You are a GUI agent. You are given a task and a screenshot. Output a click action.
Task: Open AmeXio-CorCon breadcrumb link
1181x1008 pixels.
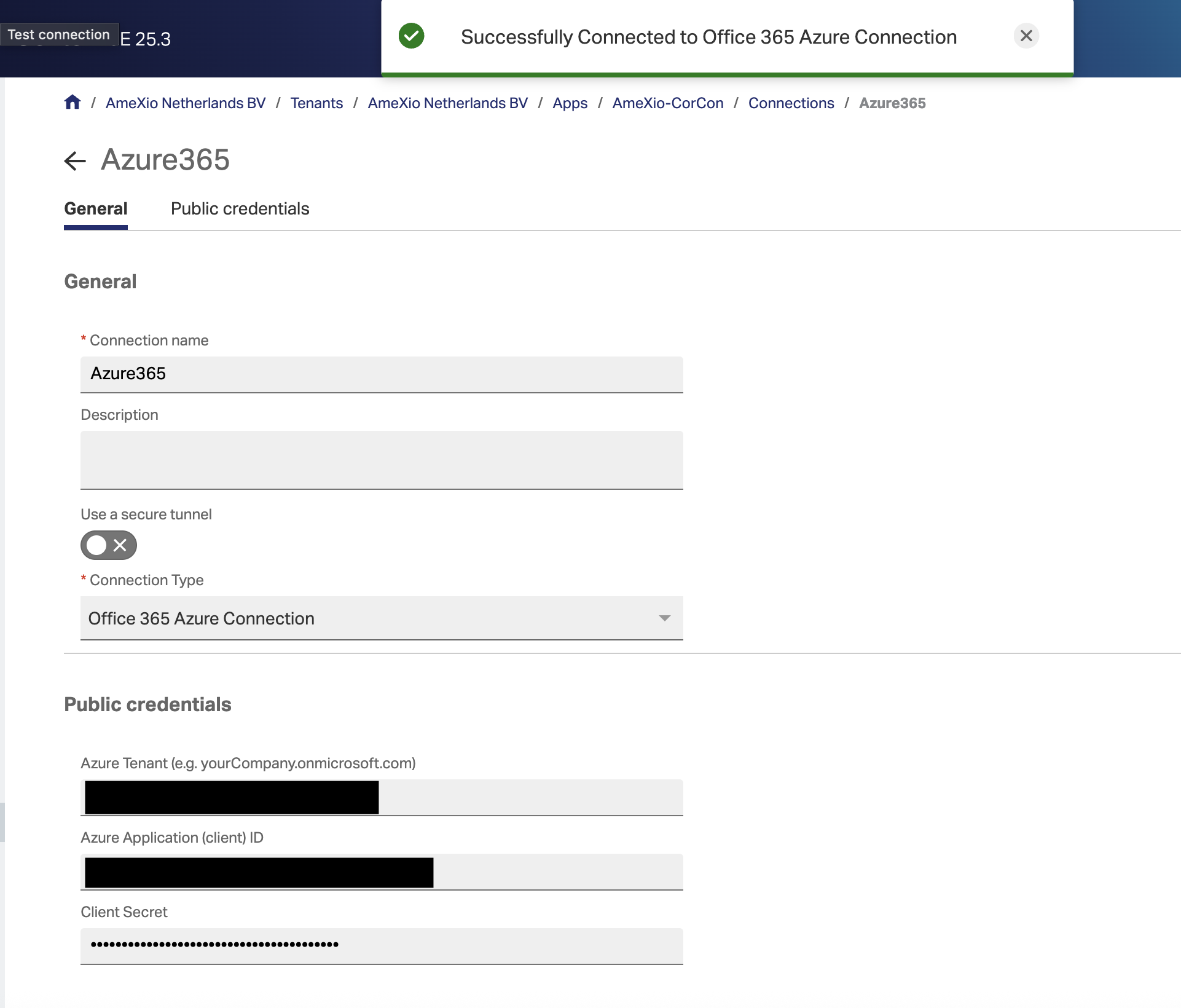668,103
